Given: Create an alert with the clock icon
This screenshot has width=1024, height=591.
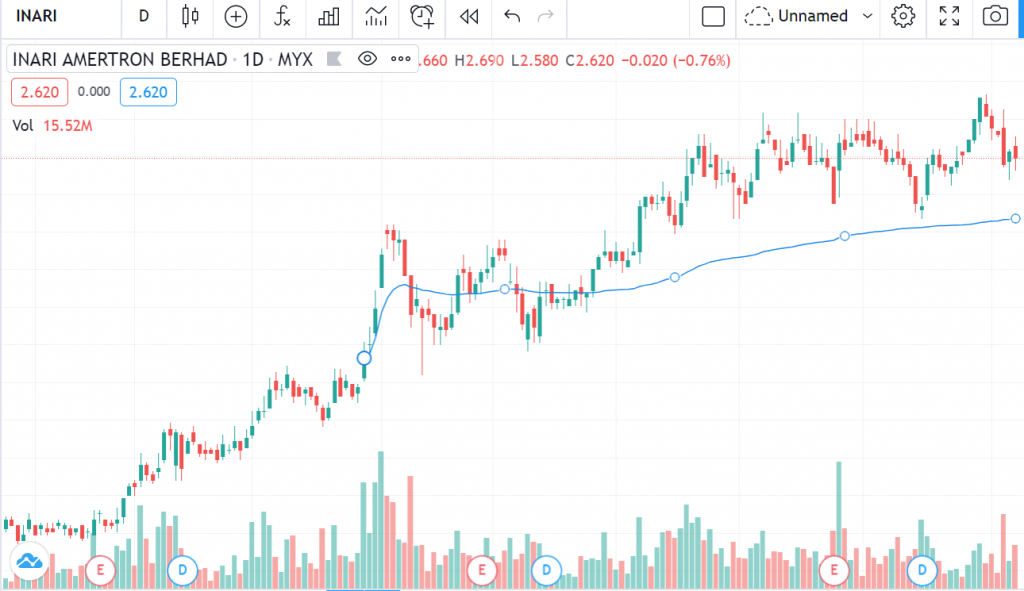Looking at the screenshot, I should 420,18.
